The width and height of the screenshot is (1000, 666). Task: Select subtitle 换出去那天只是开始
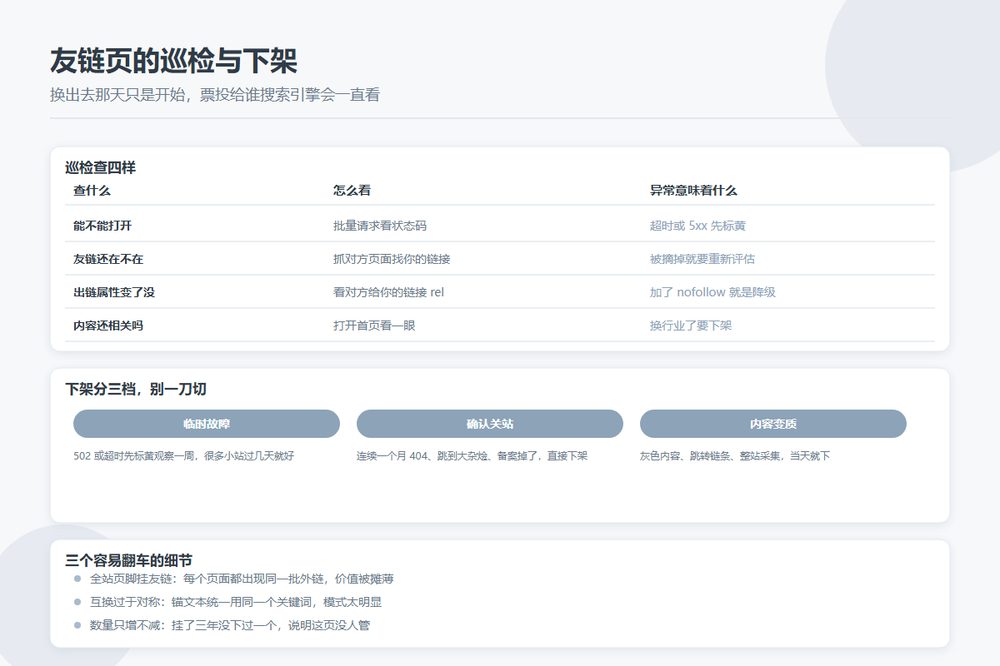click(117, 95)
